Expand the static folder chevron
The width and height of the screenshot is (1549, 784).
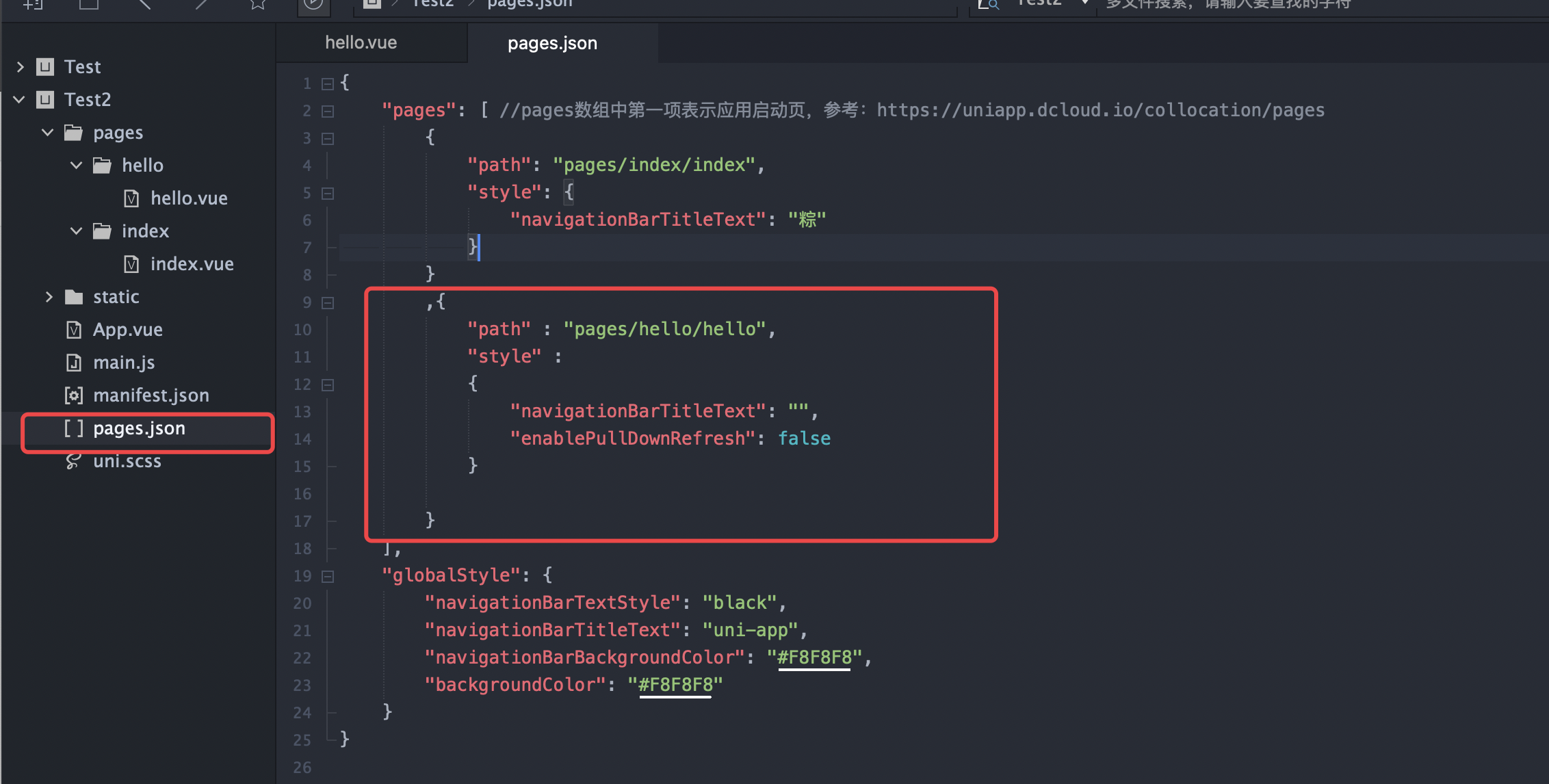pos(49,296)
